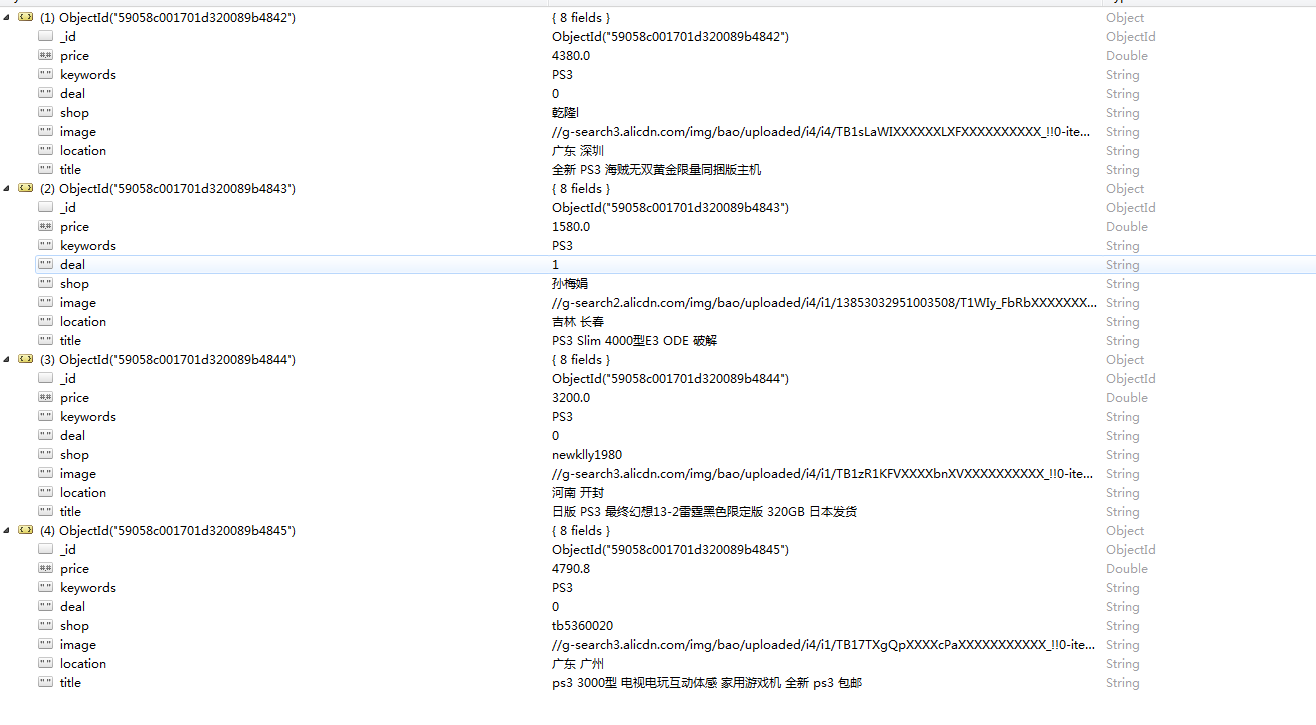1316x725 pixels.
Task: Click the String icon for location 广东 广州
Action: [45, 664]
